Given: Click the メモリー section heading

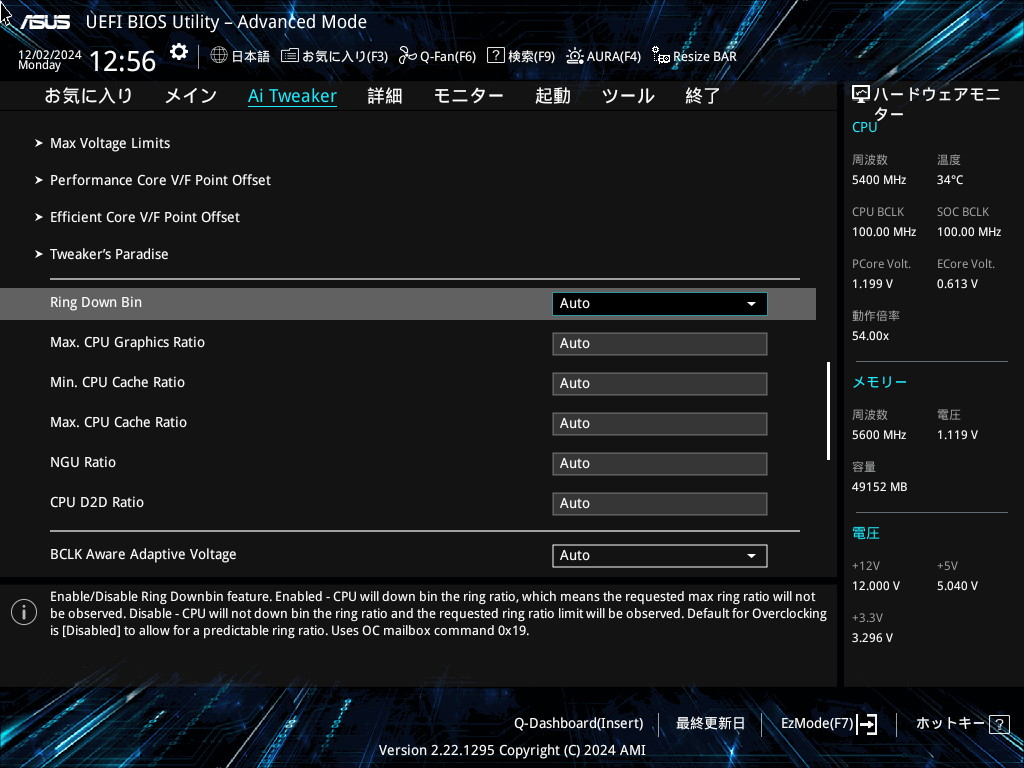Looking at the screenshot, I should click(x=879, y=382).
